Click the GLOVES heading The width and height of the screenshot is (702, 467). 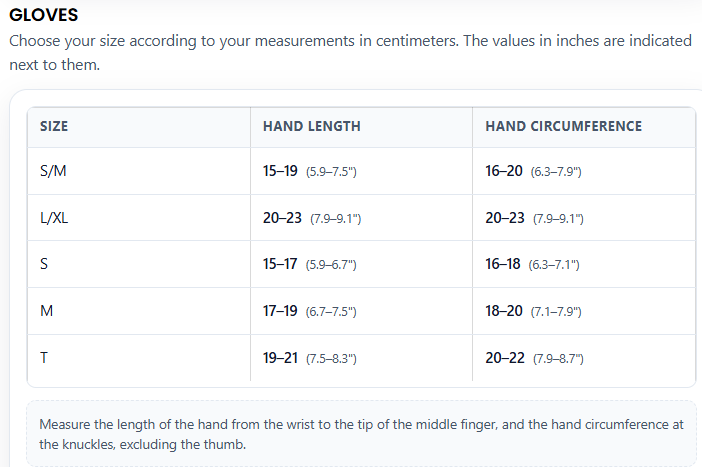43,15
